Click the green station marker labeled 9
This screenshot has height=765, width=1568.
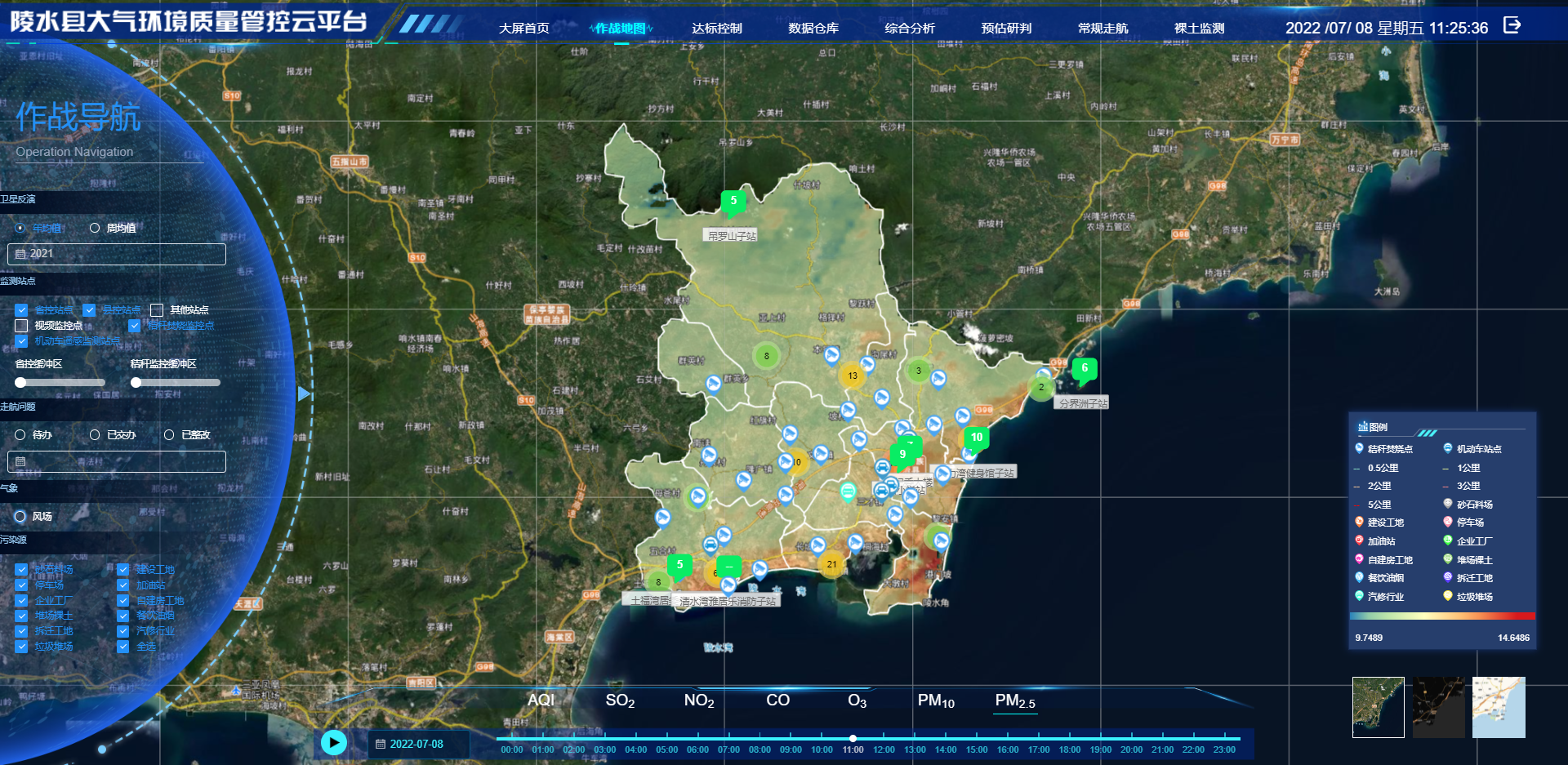pos(902,456)
